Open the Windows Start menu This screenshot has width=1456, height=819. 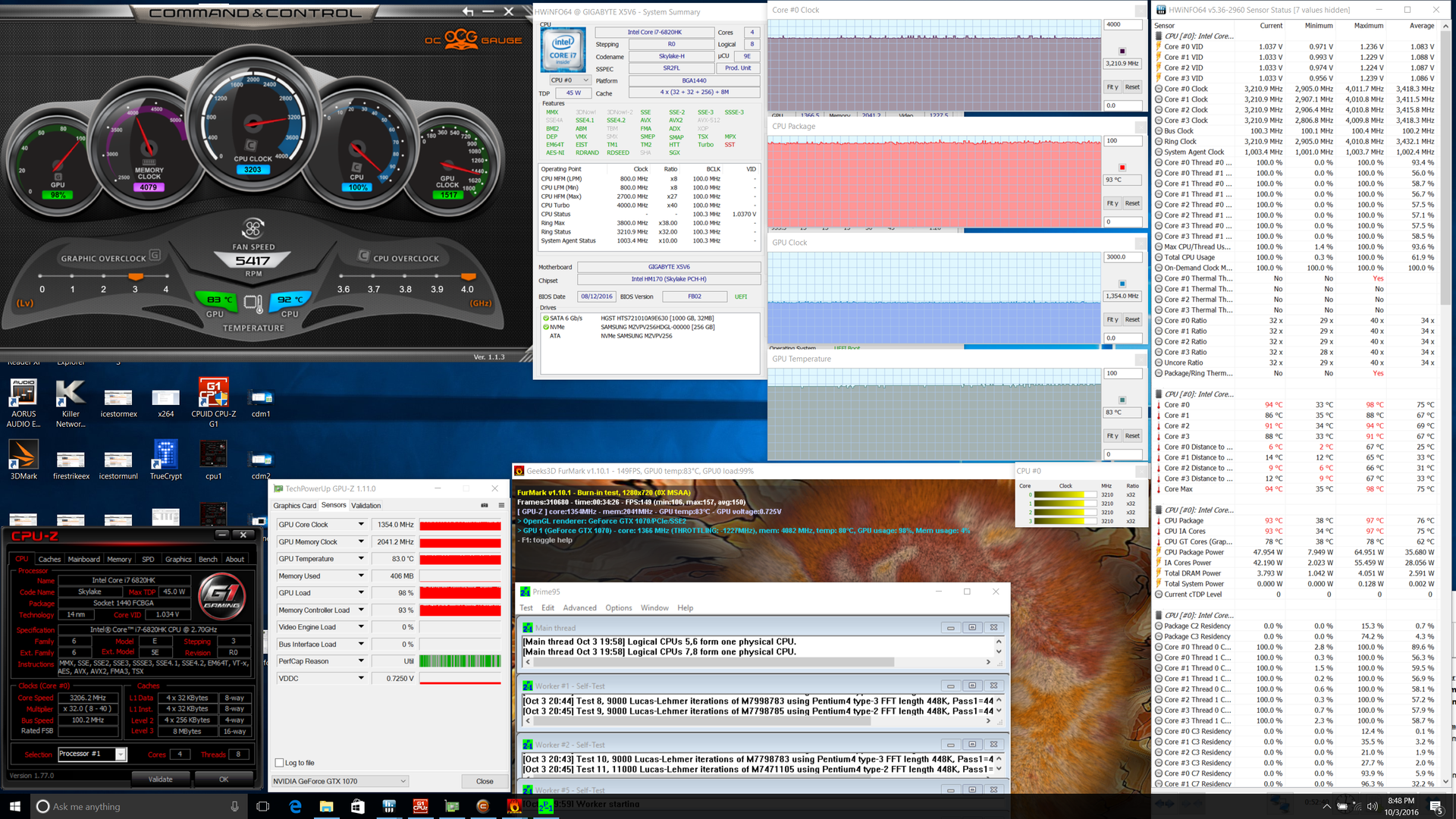14,806
